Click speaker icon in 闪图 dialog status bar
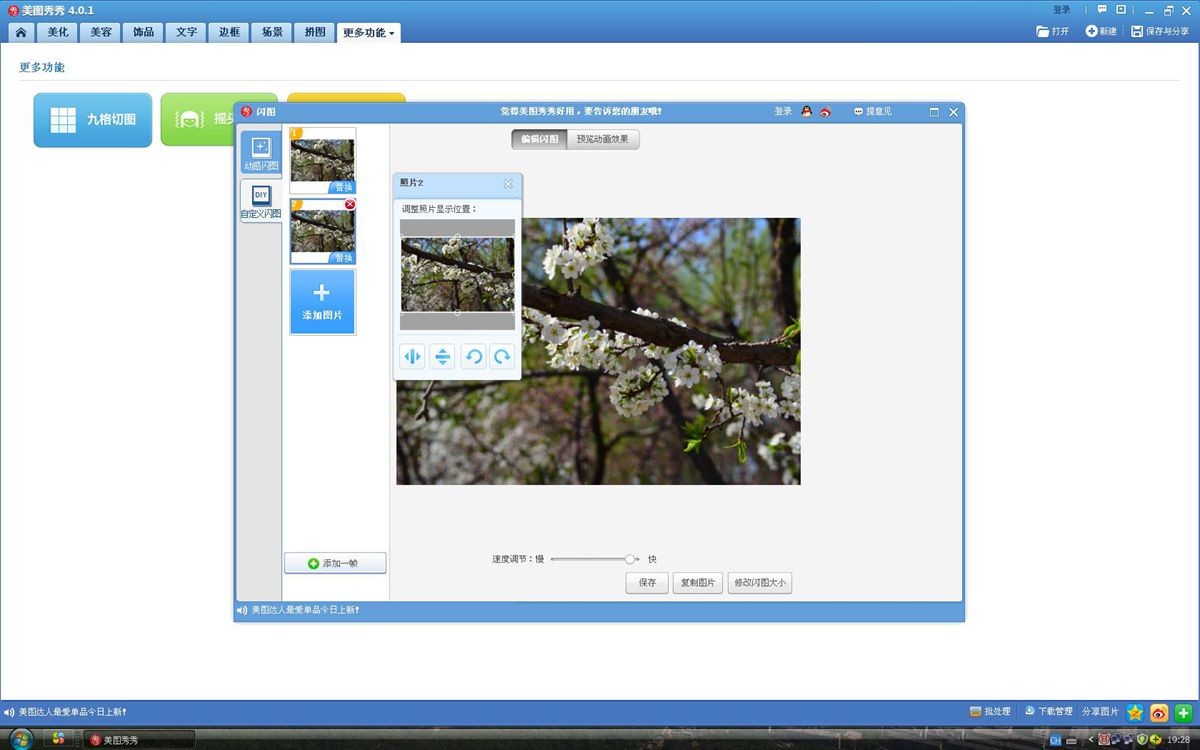 click(242, 610)
